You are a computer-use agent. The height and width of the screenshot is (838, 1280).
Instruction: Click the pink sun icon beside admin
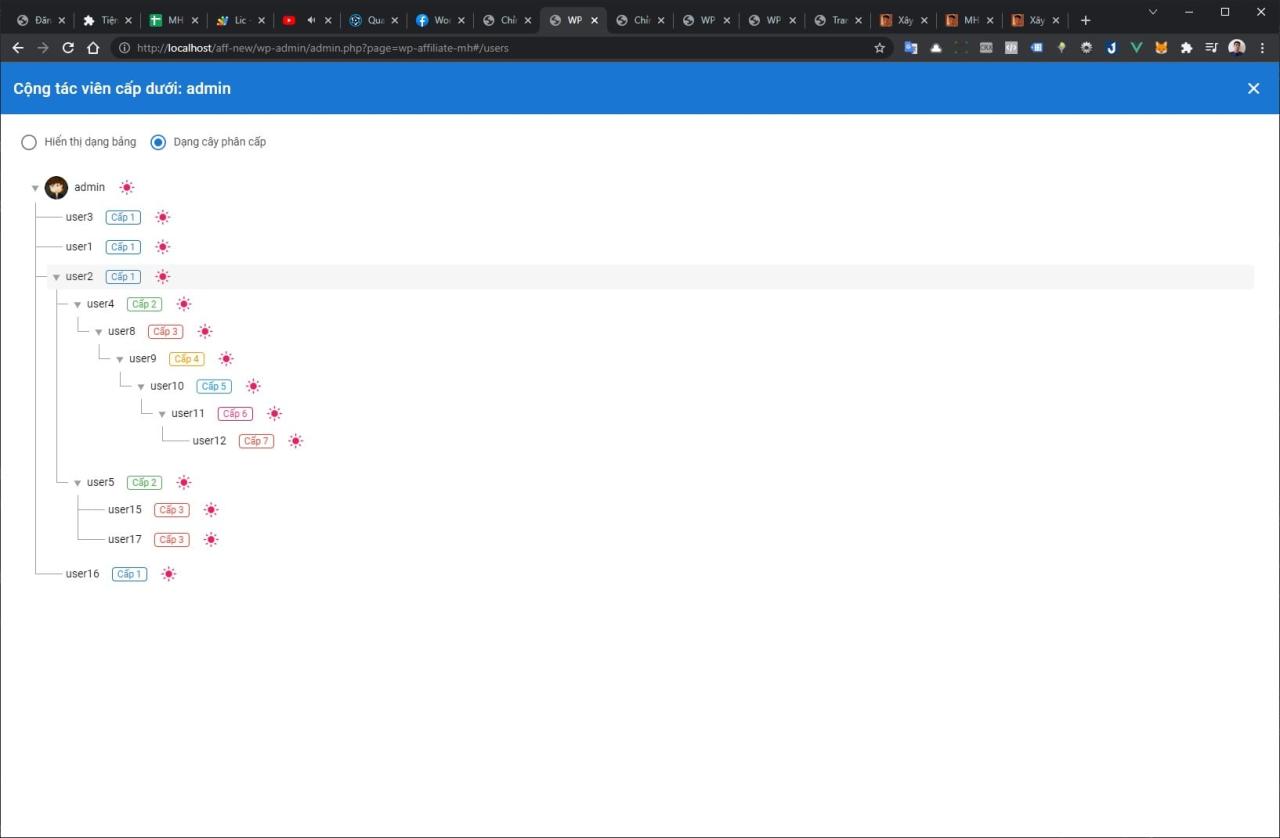[x=126, y=187]
